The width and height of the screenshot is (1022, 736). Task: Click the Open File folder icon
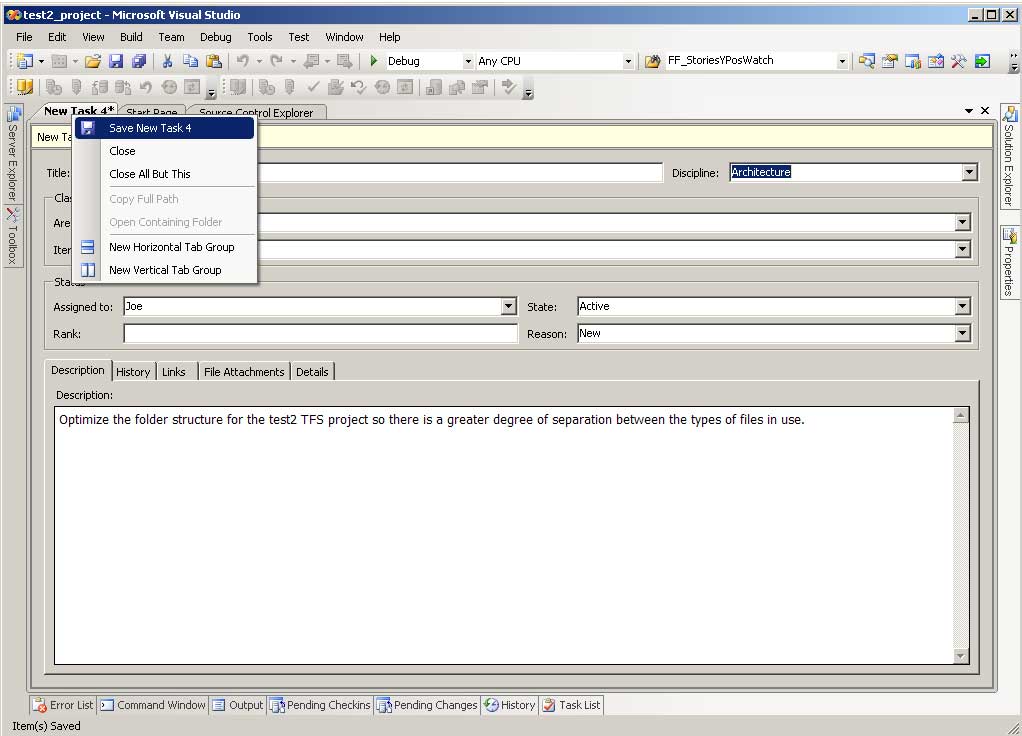93,61
